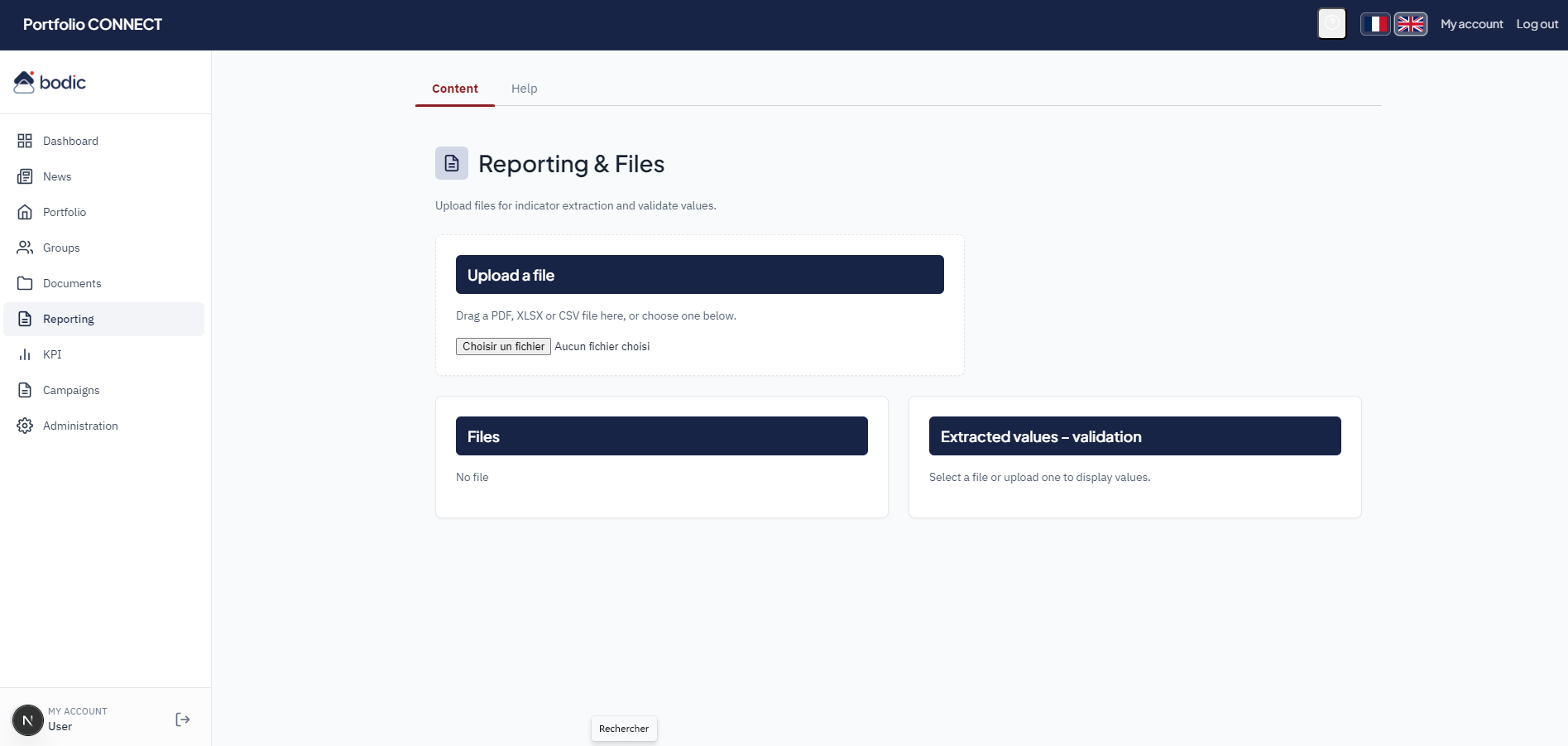Click the Rechercher search box
The width and height of the screenshot is (1568, 746).
[624, 729]
